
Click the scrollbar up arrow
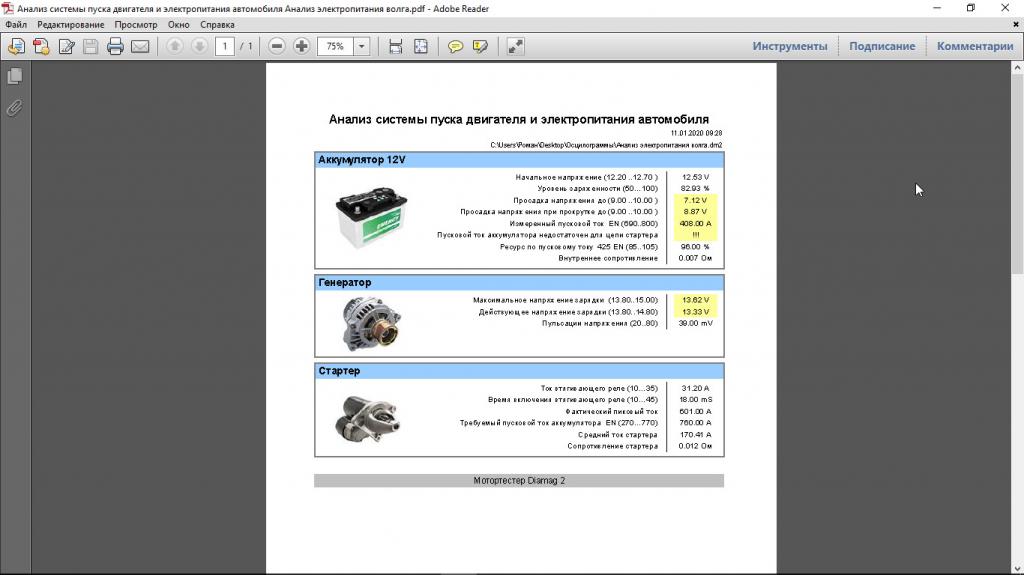click(1017, 67)
